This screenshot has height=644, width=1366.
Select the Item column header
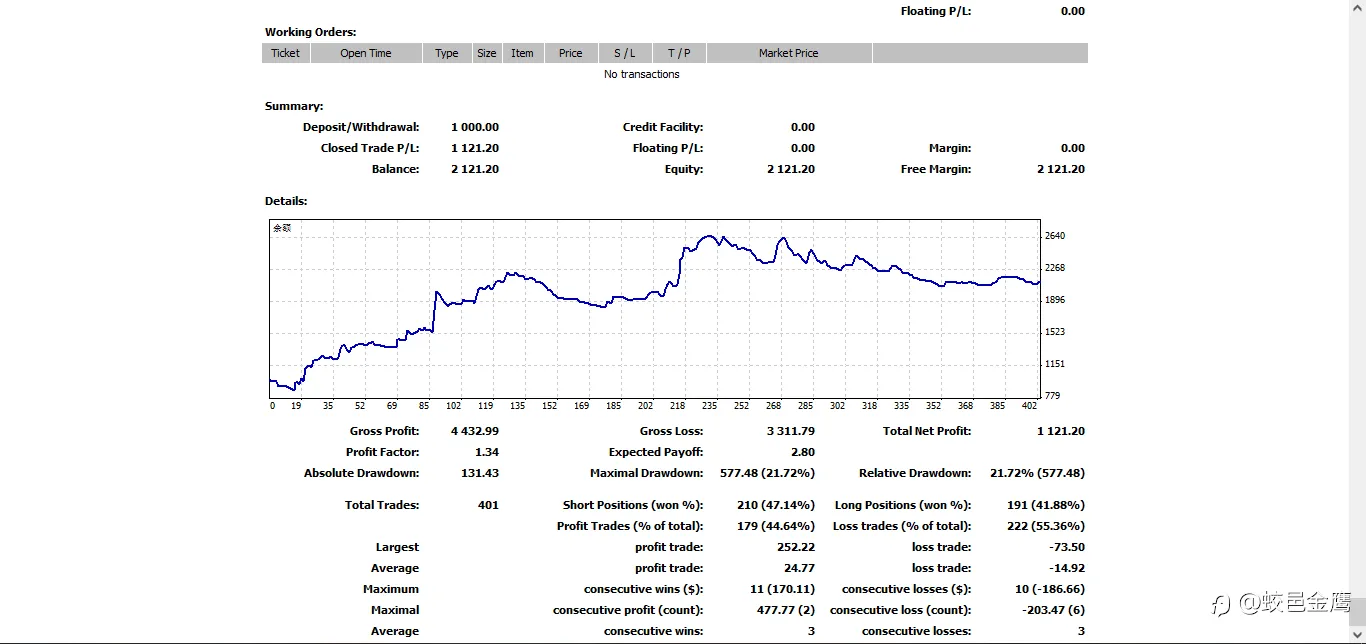click(523, 53)
